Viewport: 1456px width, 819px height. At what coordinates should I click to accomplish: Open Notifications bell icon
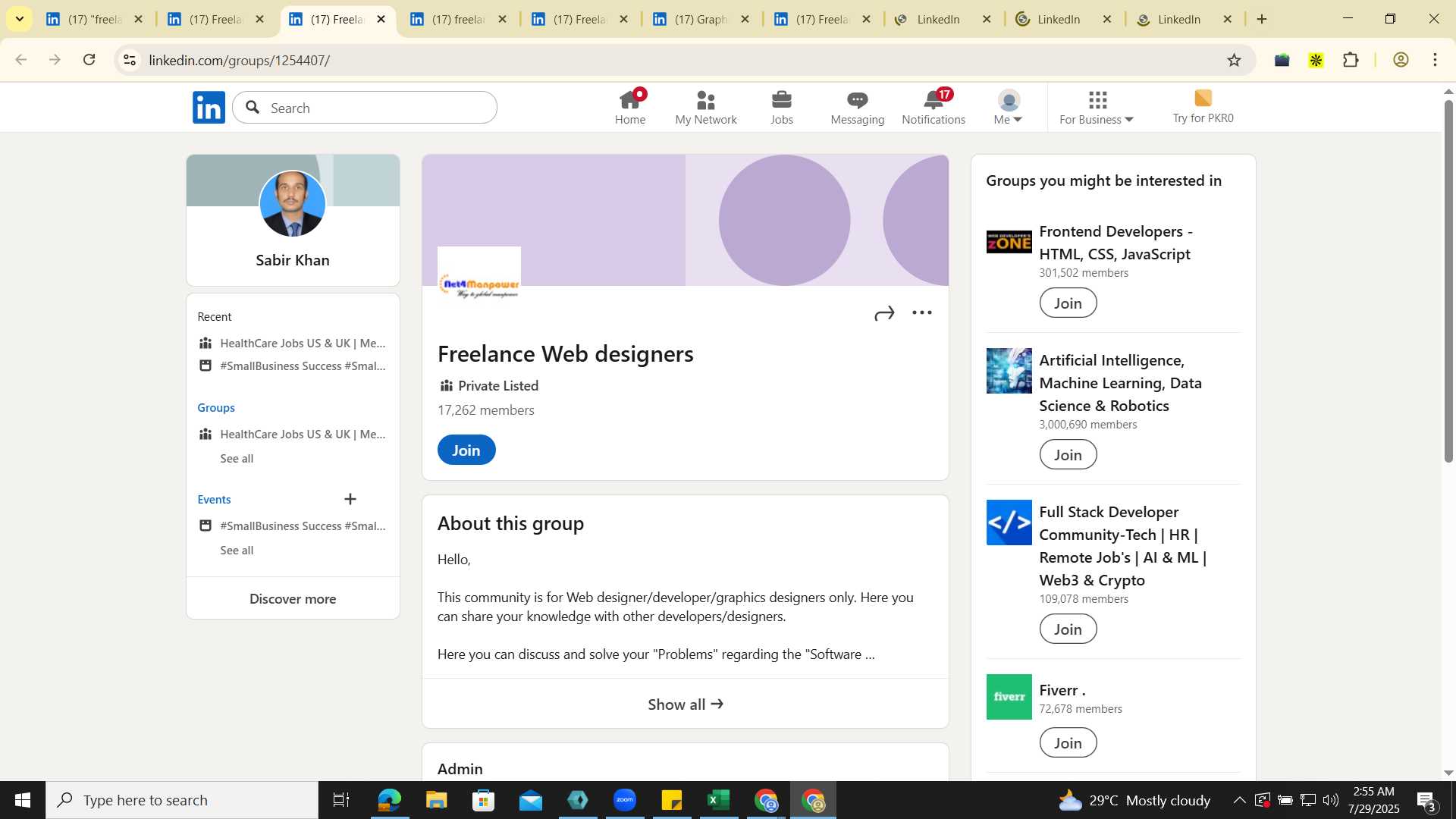[x=934, y=108]
